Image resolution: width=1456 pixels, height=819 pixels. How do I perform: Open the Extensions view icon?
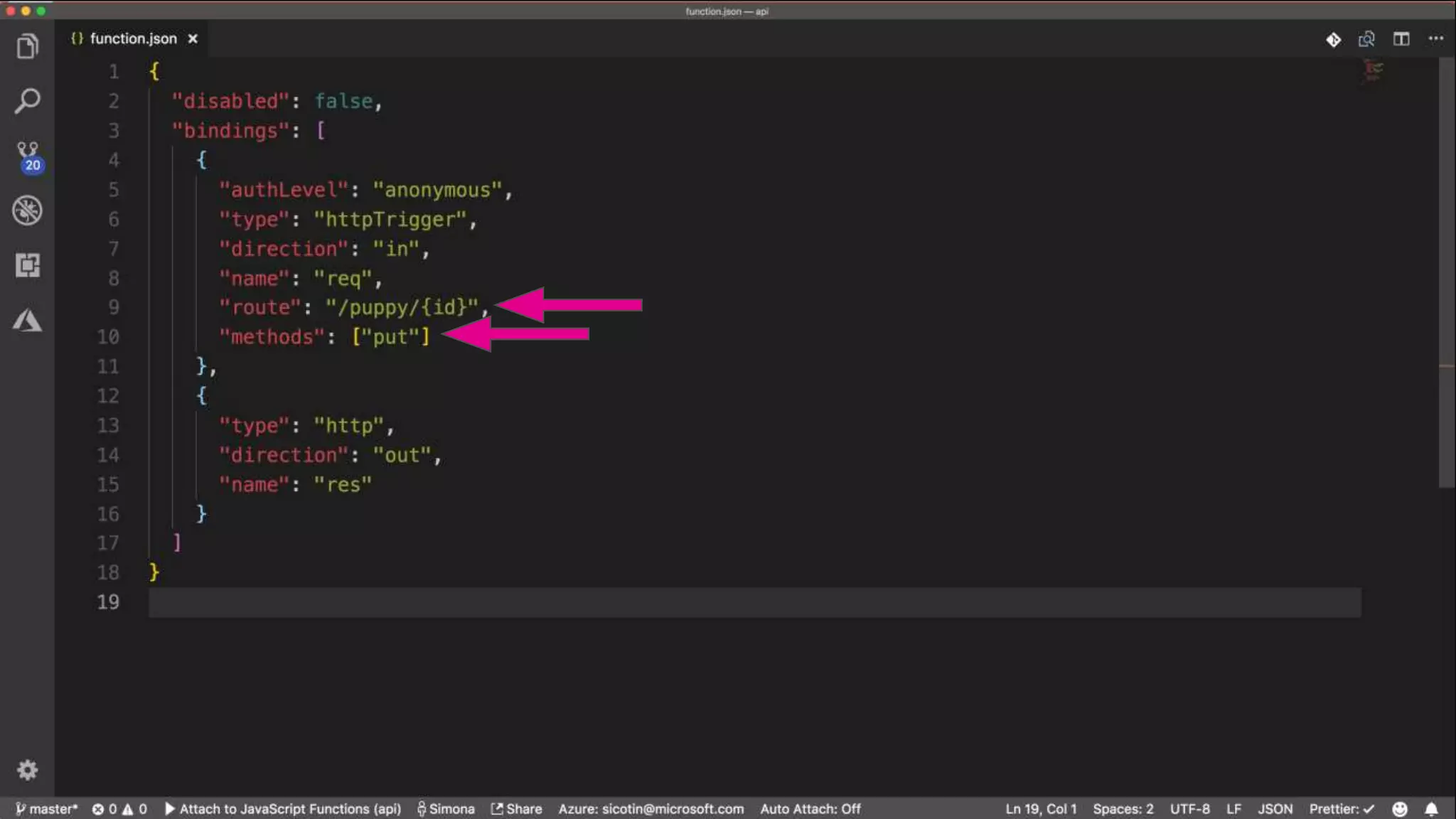pos(27,265)
